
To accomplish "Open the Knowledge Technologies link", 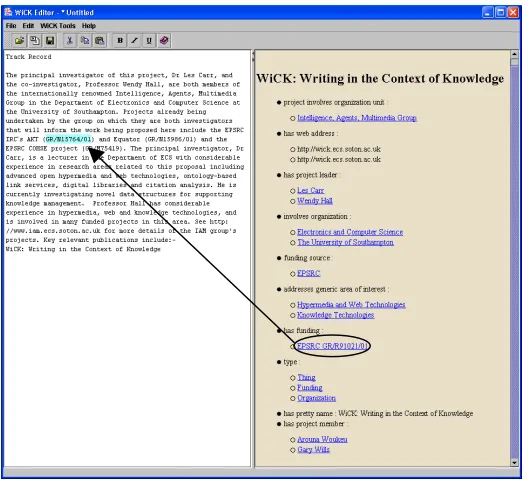I will tap(336, 315).
